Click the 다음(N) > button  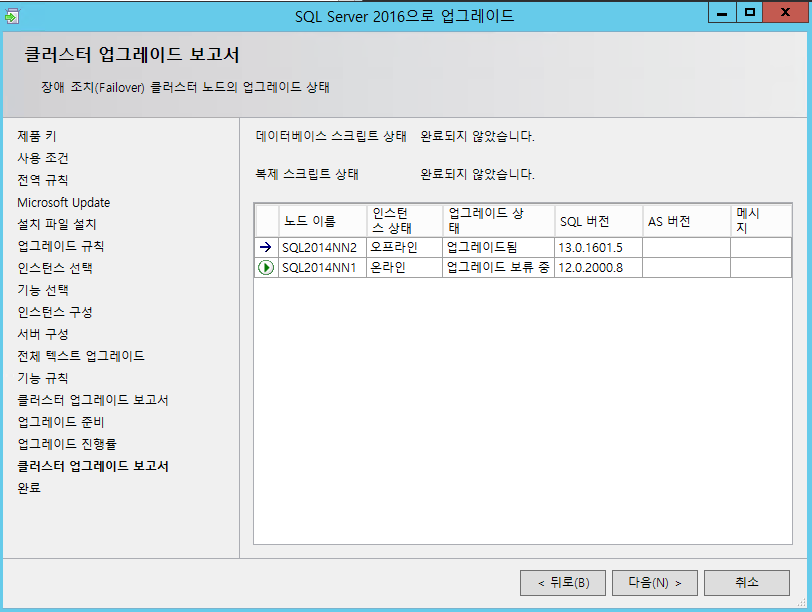655,583
